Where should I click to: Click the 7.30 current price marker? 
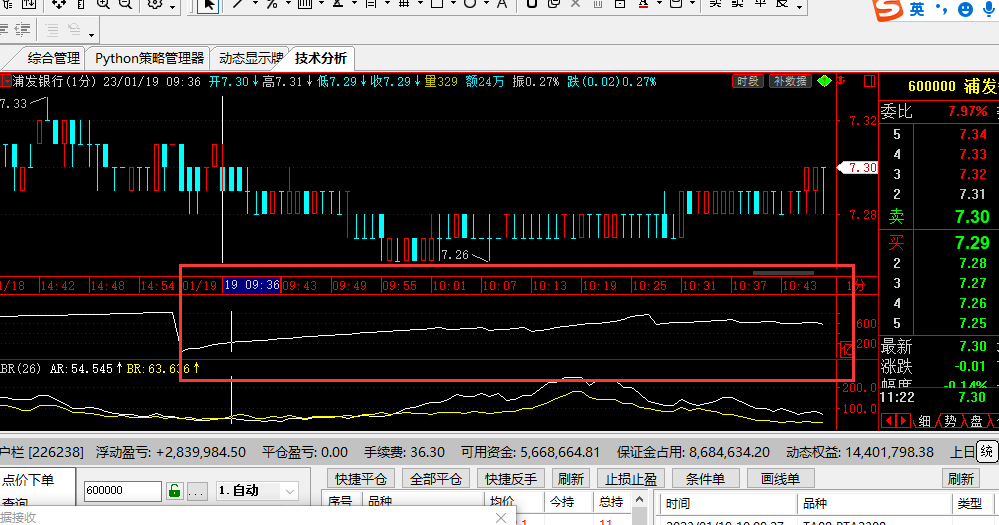(857, 168)
